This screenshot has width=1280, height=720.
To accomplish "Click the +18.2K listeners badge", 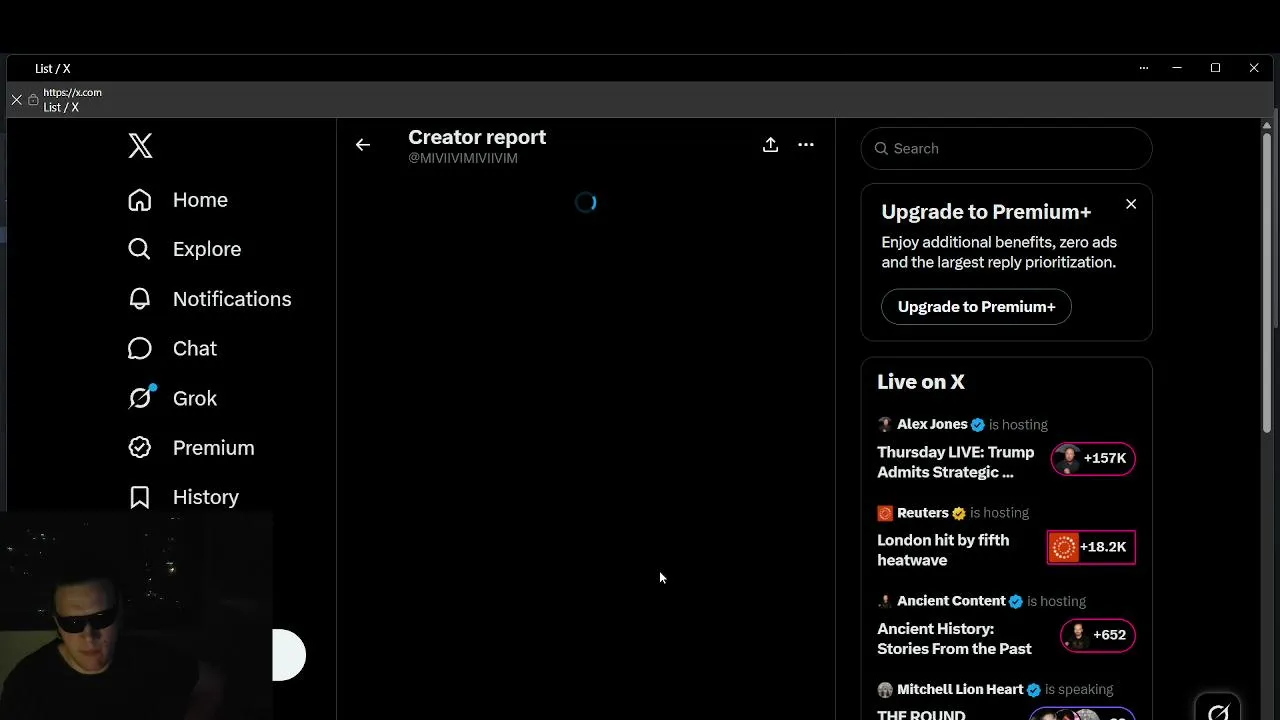I will (x=1091, y=547).
